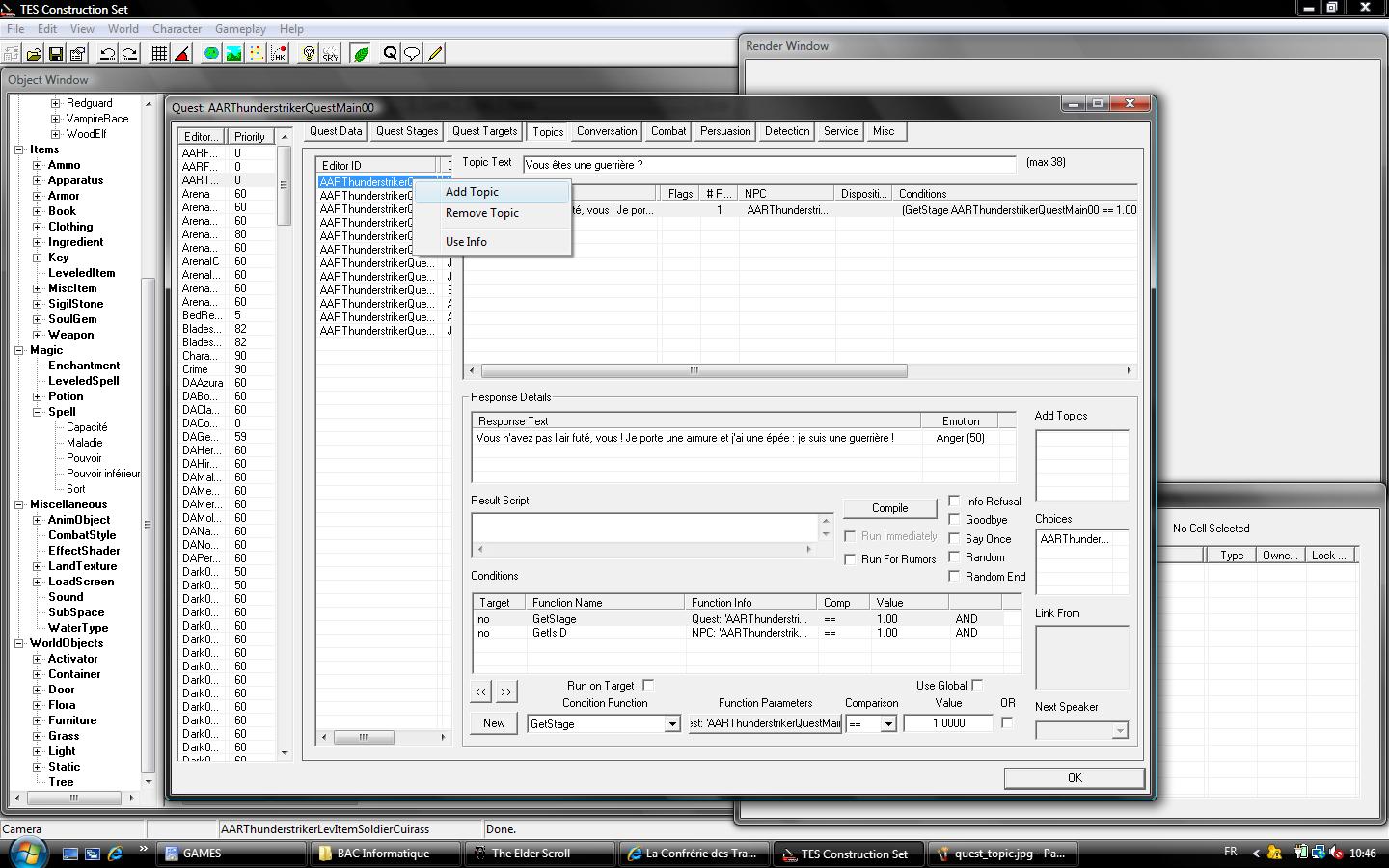Click the Path Grid editing toolbar icon
This screenshot has width=1389, height=868.
tap(257, 54)
